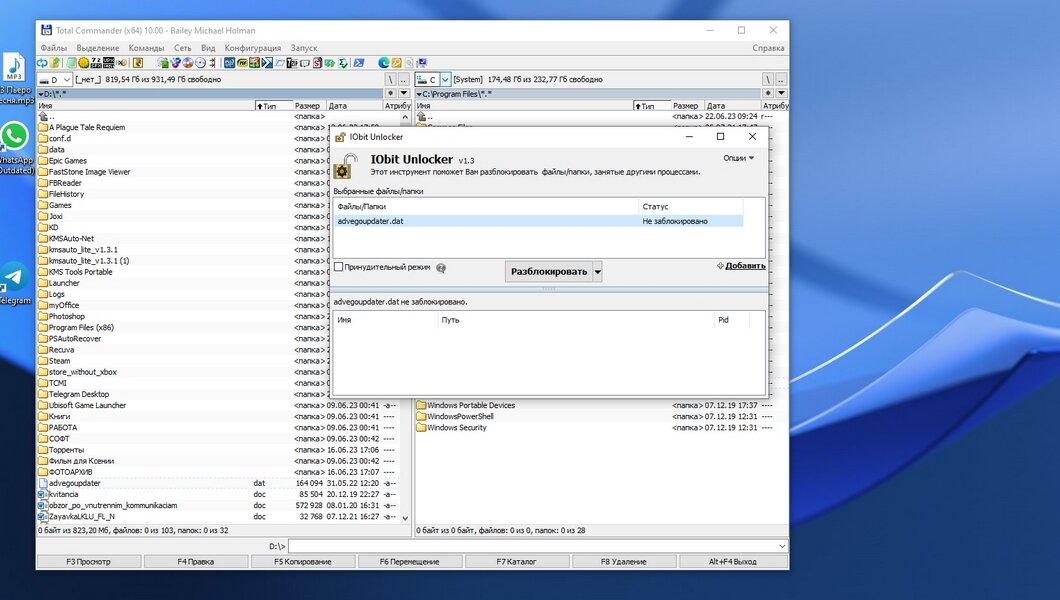This screenshot has height=600, width=1060.
Task: Click the Статус column header in Unlocker
Action: point(690,207)
